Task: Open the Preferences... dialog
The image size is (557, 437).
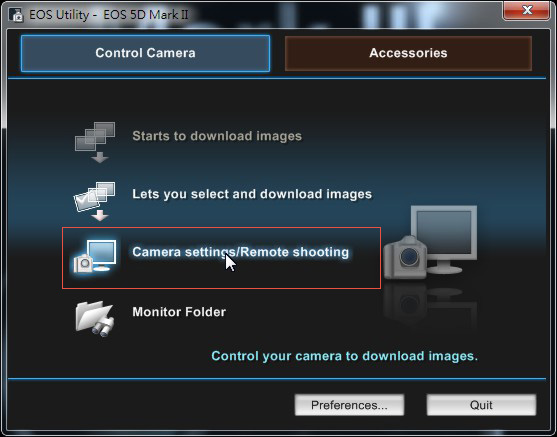Action: (349, 405)
